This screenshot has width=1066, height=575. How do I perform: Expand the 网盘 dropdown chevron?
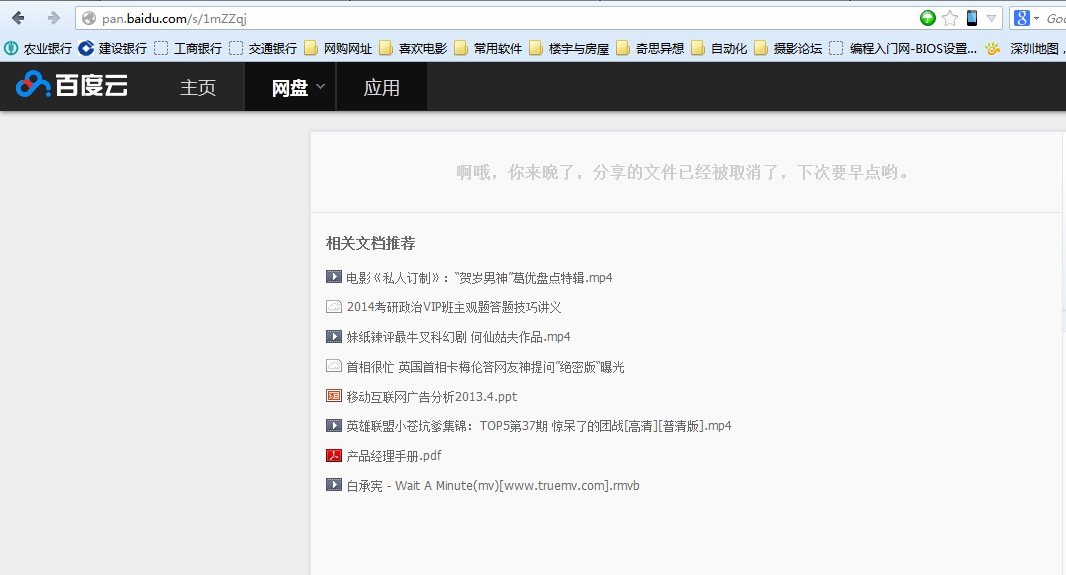pyautogui.click(x=320, y=87)
